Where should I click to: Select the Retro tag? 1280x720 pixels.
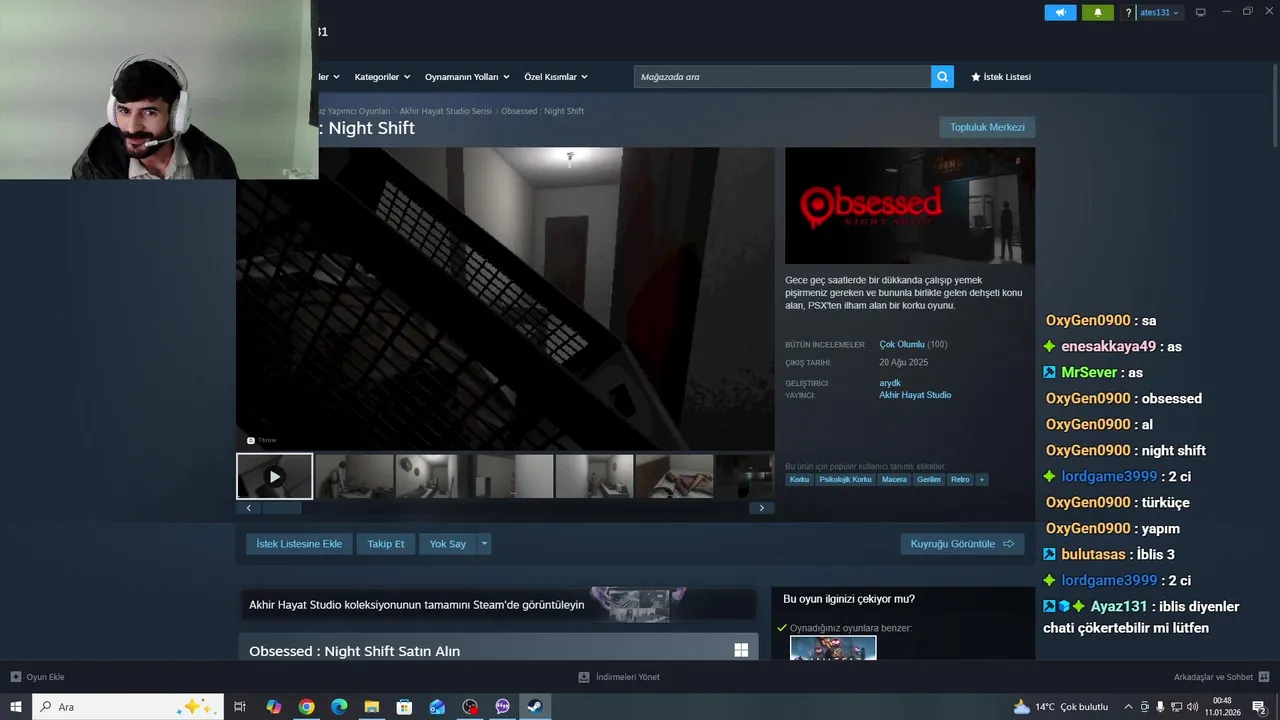click(960, 480)
